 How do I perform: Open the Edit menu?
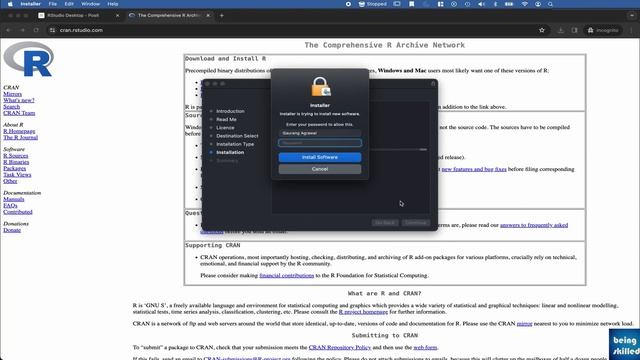pos(69,4)
